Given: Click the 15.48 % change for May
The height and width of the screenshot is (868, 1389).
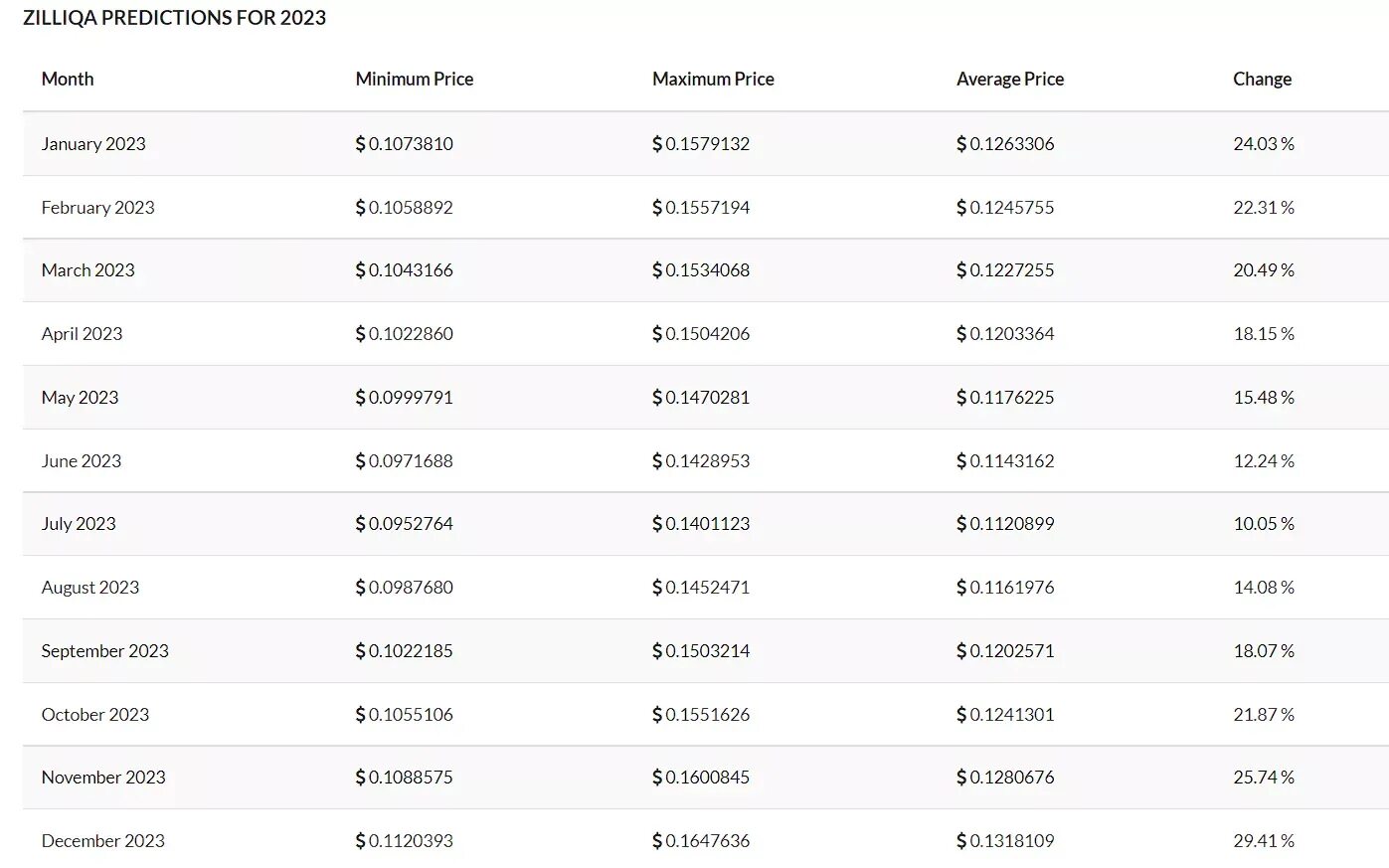Looking at the screenshot, I should [x=1263, y=397].
